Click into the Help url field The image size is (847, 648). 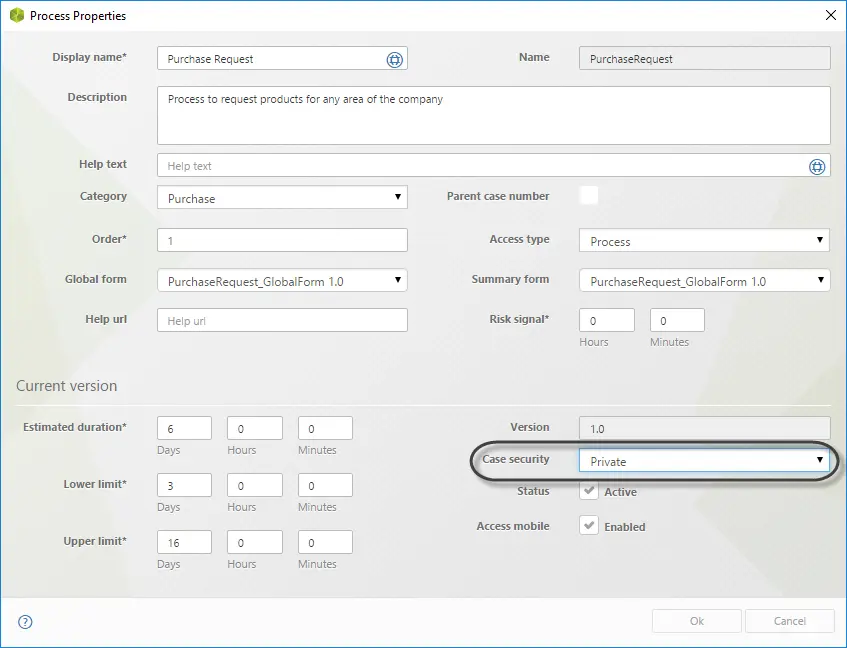pos(282,320)
